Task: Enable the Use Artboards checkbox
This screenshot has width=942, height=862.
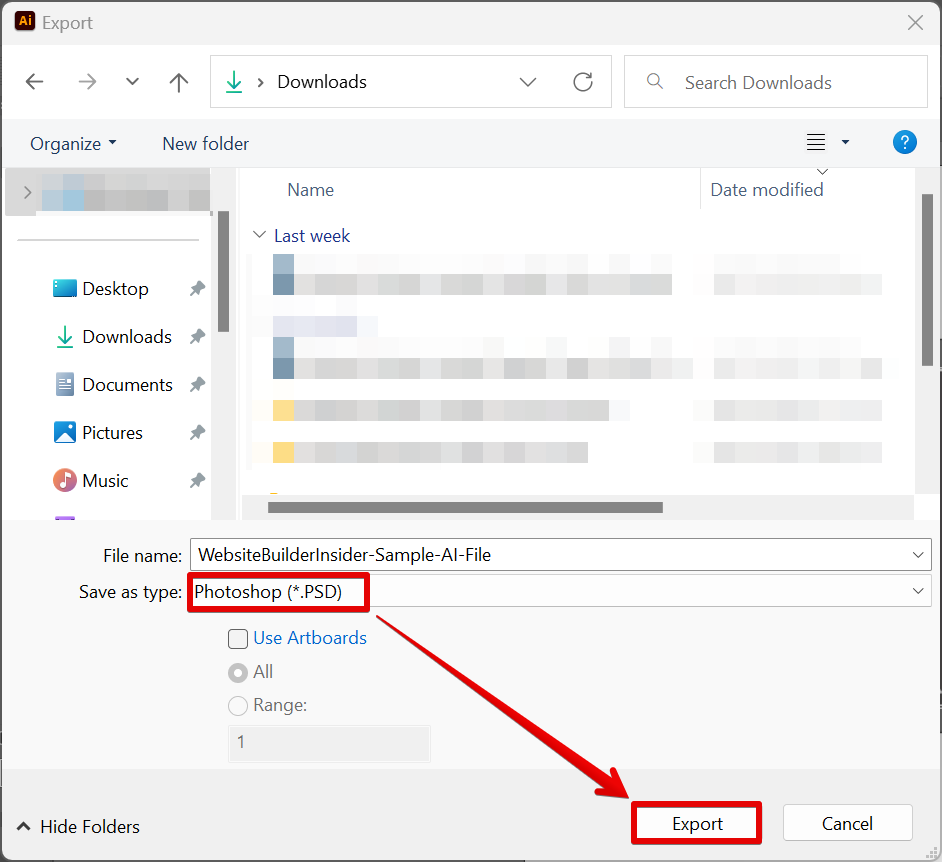Action: coord(238,638)
